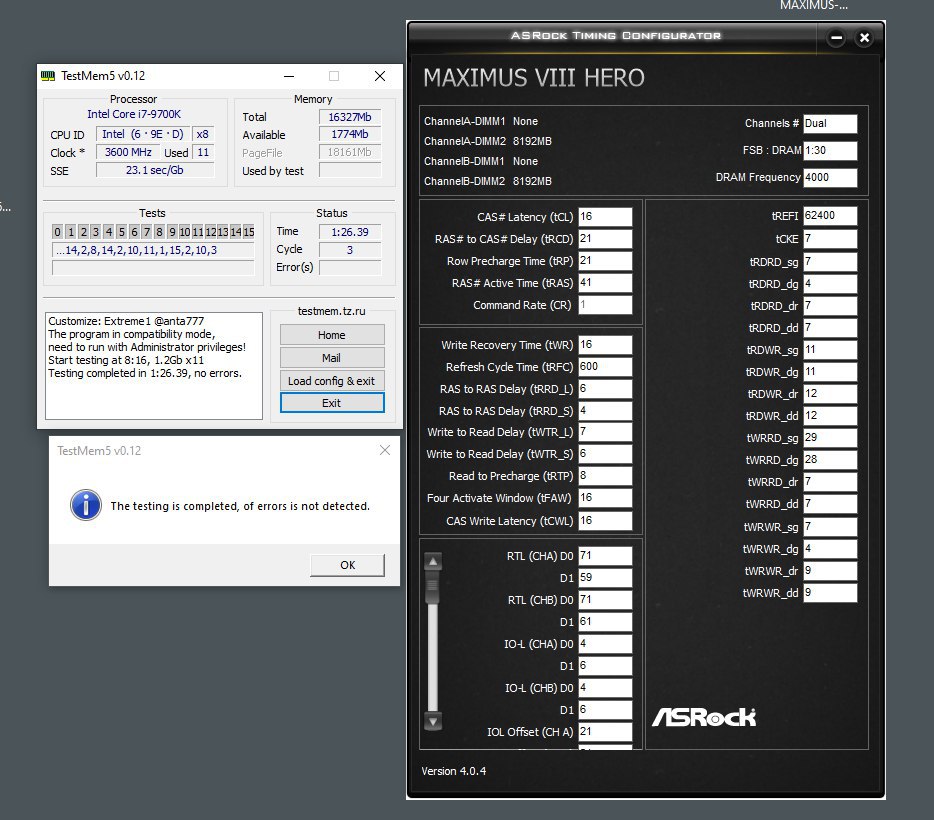Click the tWTR_S value field
934x820 pixels.
pos(605,454)
